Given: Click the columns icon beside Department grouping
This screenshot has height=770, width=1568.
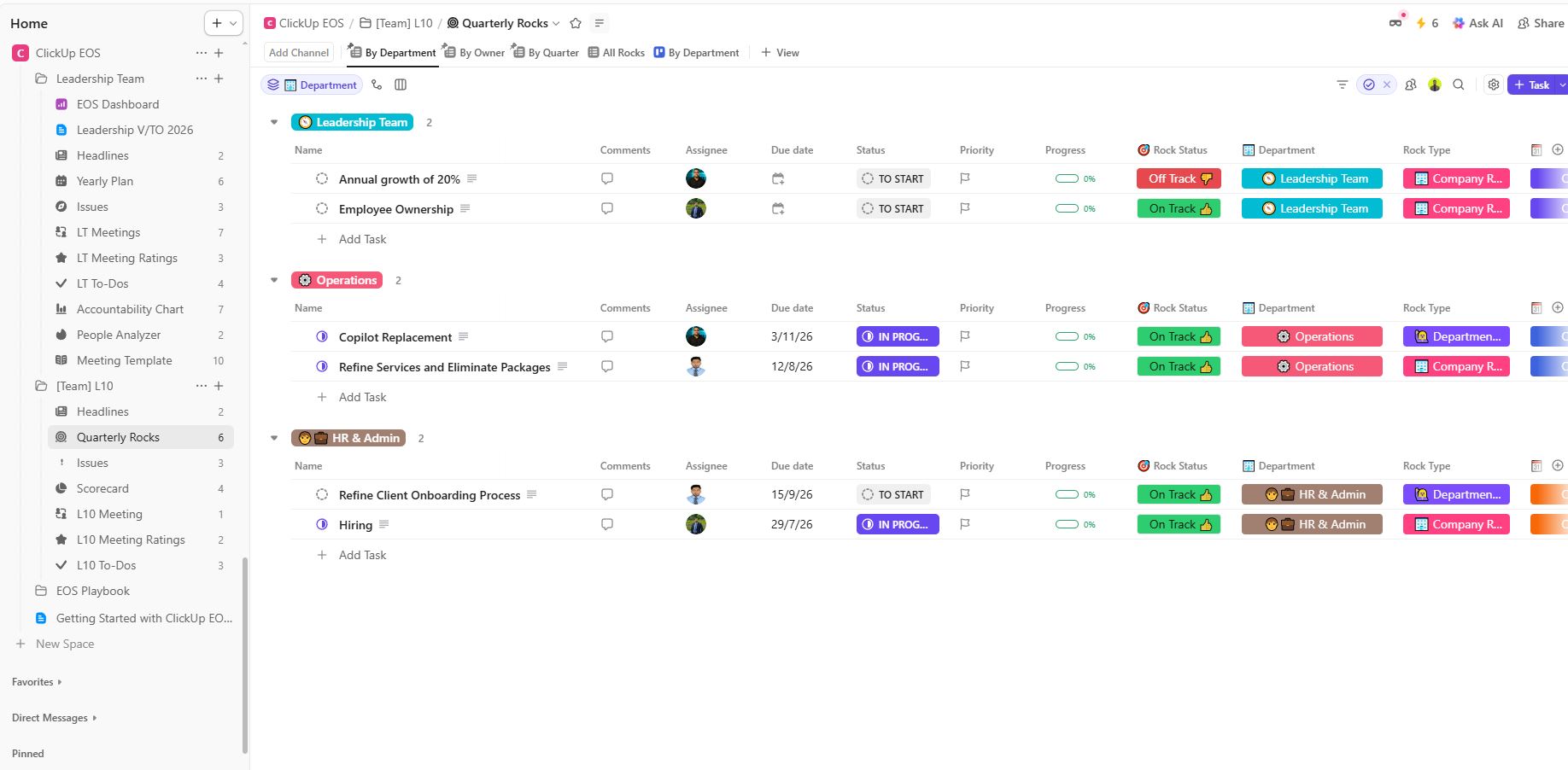Looking at the screenshot, I should pyautogui.click(x=401, y=85).
